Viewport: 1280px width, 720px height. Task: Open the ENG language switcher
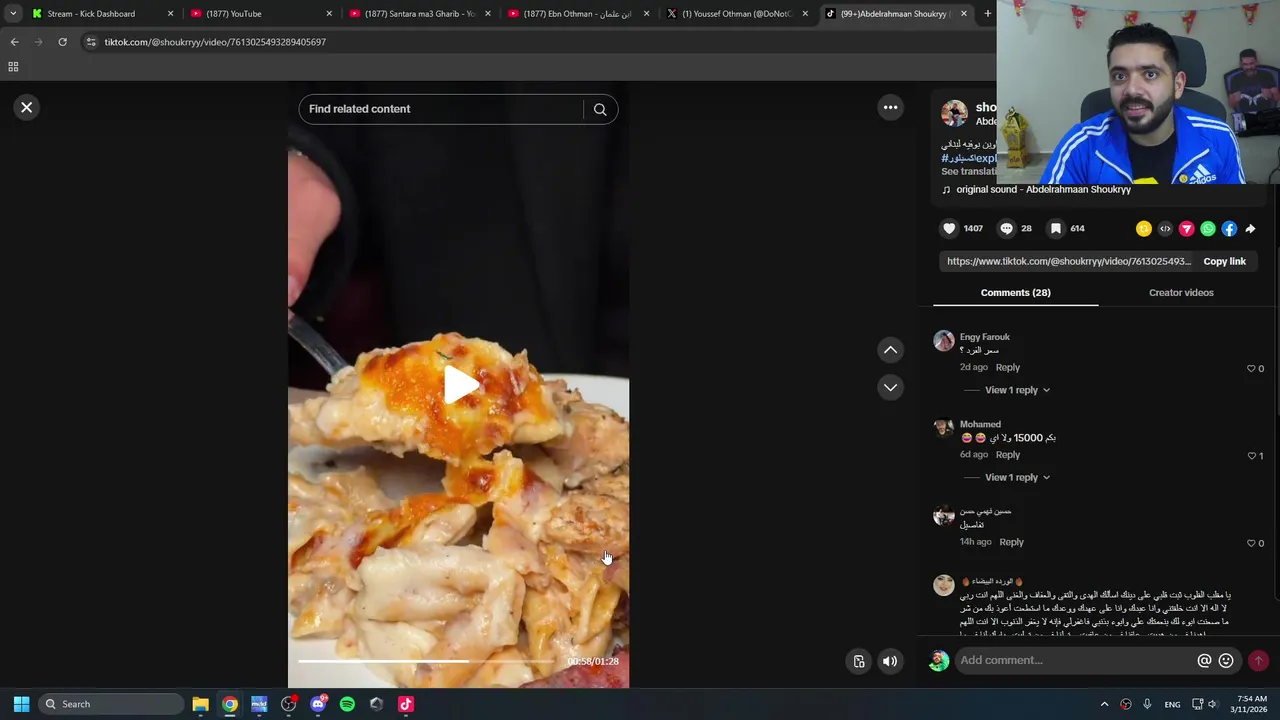pos(1172,705)
